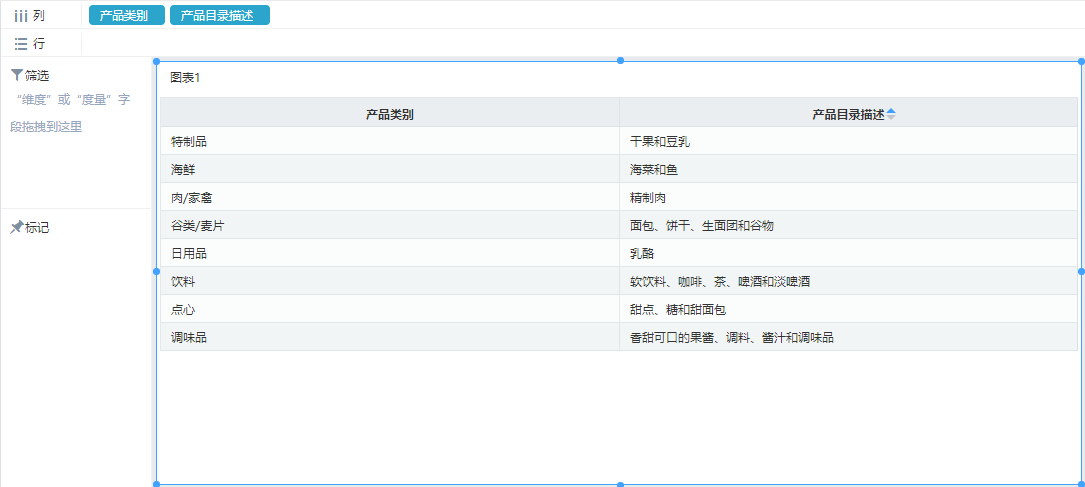Screen dimensions: 1085x487
Task: Click the filter drop area placeholder text
Action: [x=72, y=113]
